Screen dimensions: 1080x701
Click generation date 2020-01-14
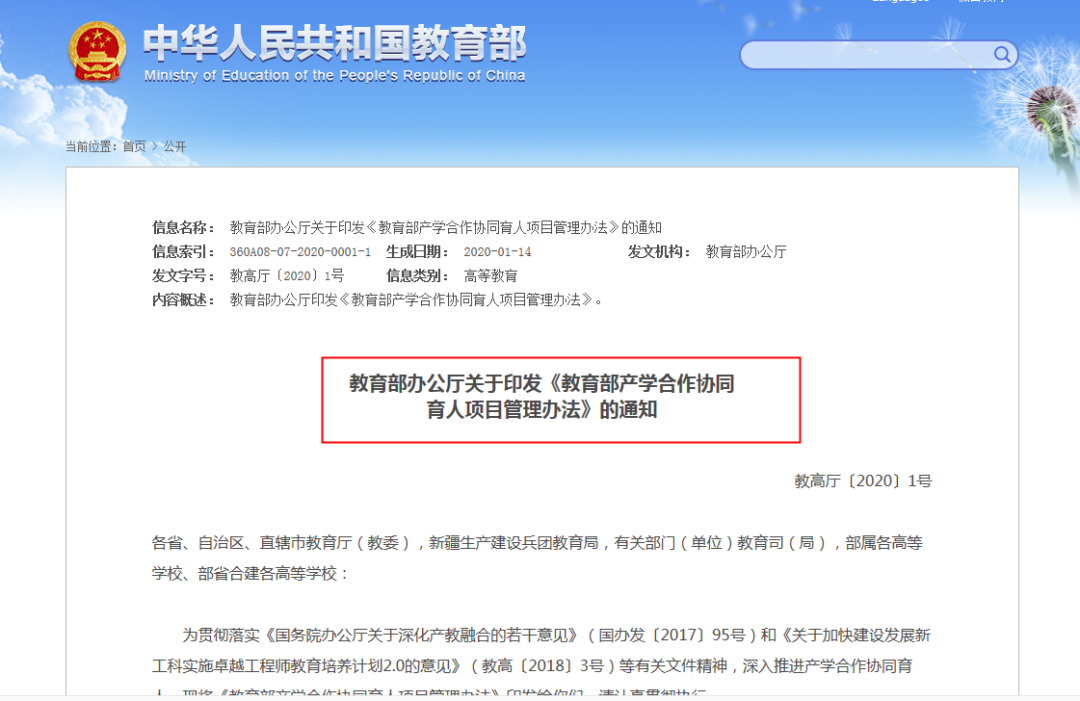497,252
